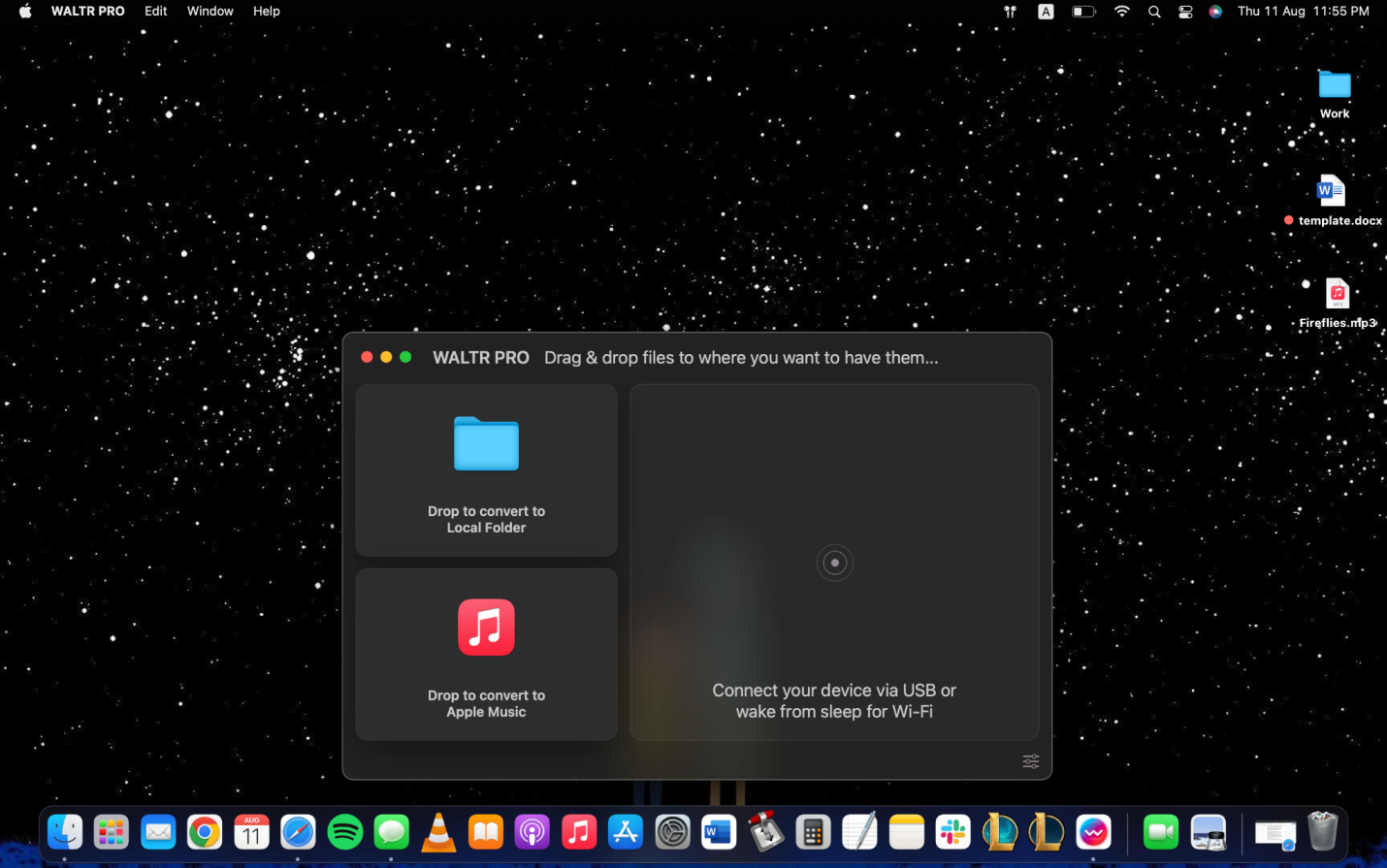Open Books from the dock
1387x868 pixels.
click(485, 832)
